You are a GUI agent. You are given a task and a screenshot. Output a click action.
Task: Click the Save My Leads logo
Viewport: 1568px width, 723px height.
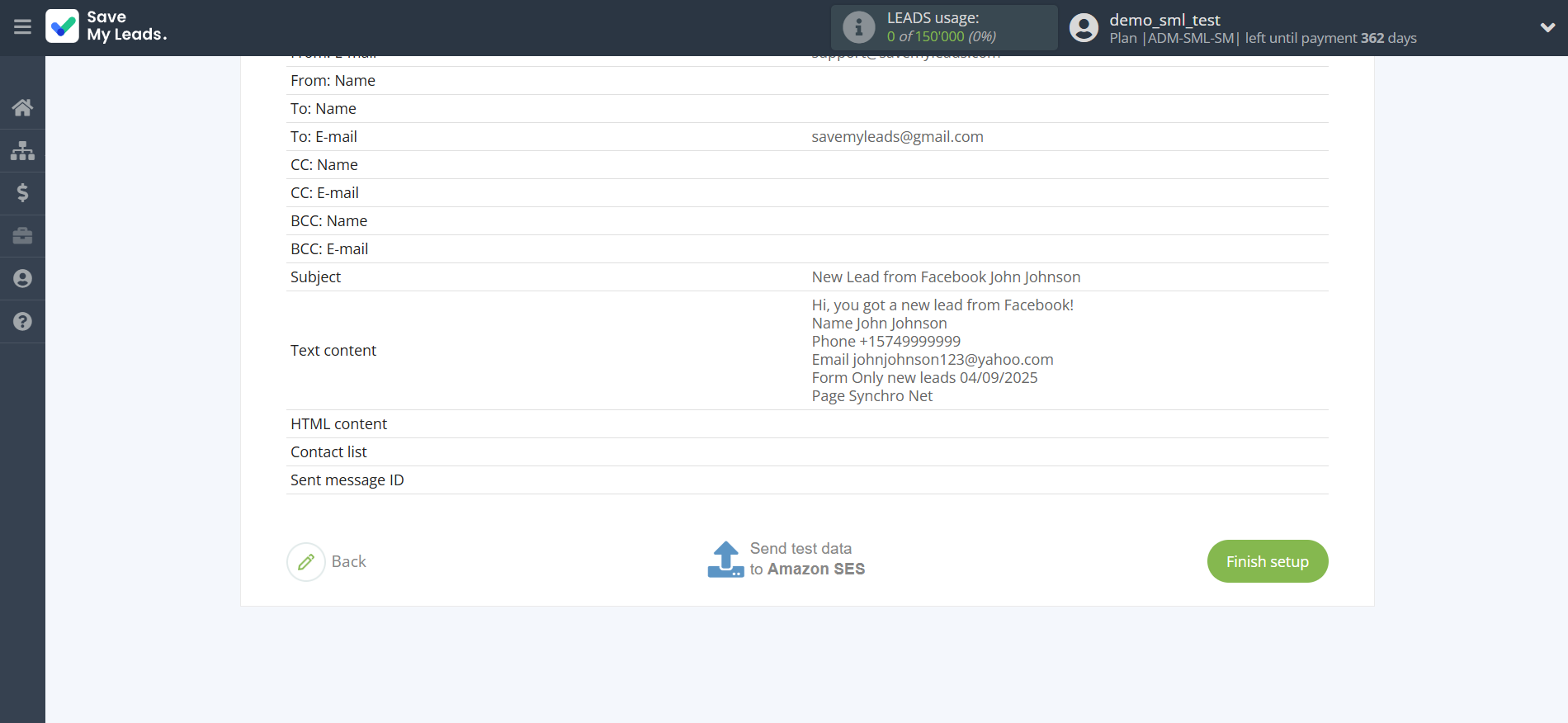coord(106,26)
